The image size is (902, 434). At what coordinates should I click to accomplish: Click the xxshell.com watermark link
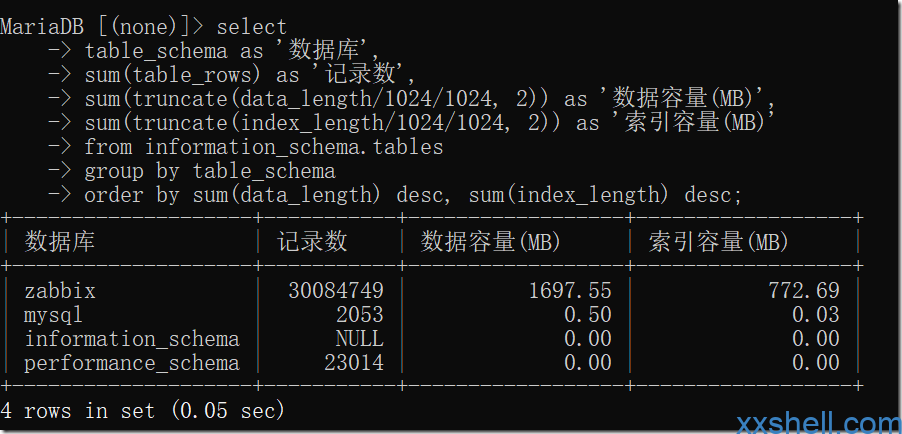click(819, 424)
